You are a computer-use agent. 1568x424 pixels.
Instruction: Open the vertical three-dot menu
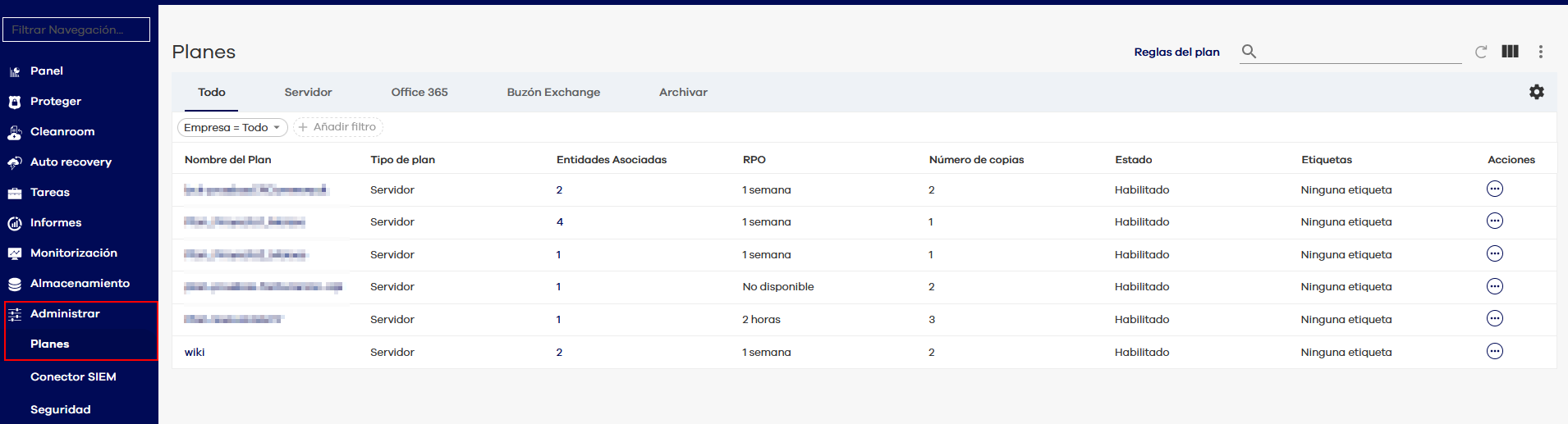[x=1541, y=52]
